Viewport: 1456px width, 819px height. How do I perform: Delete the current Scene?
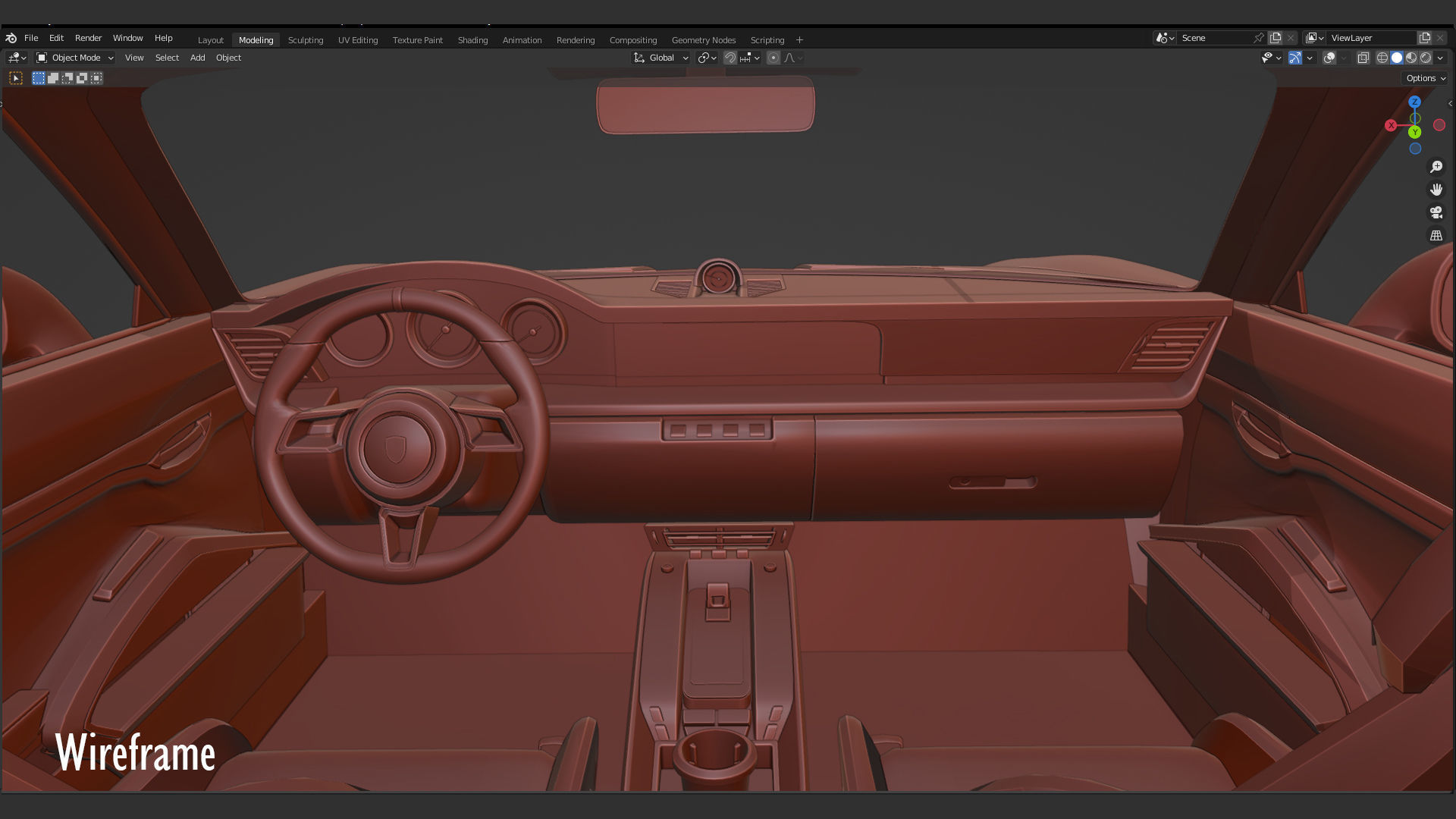(x=1291, y=38)
